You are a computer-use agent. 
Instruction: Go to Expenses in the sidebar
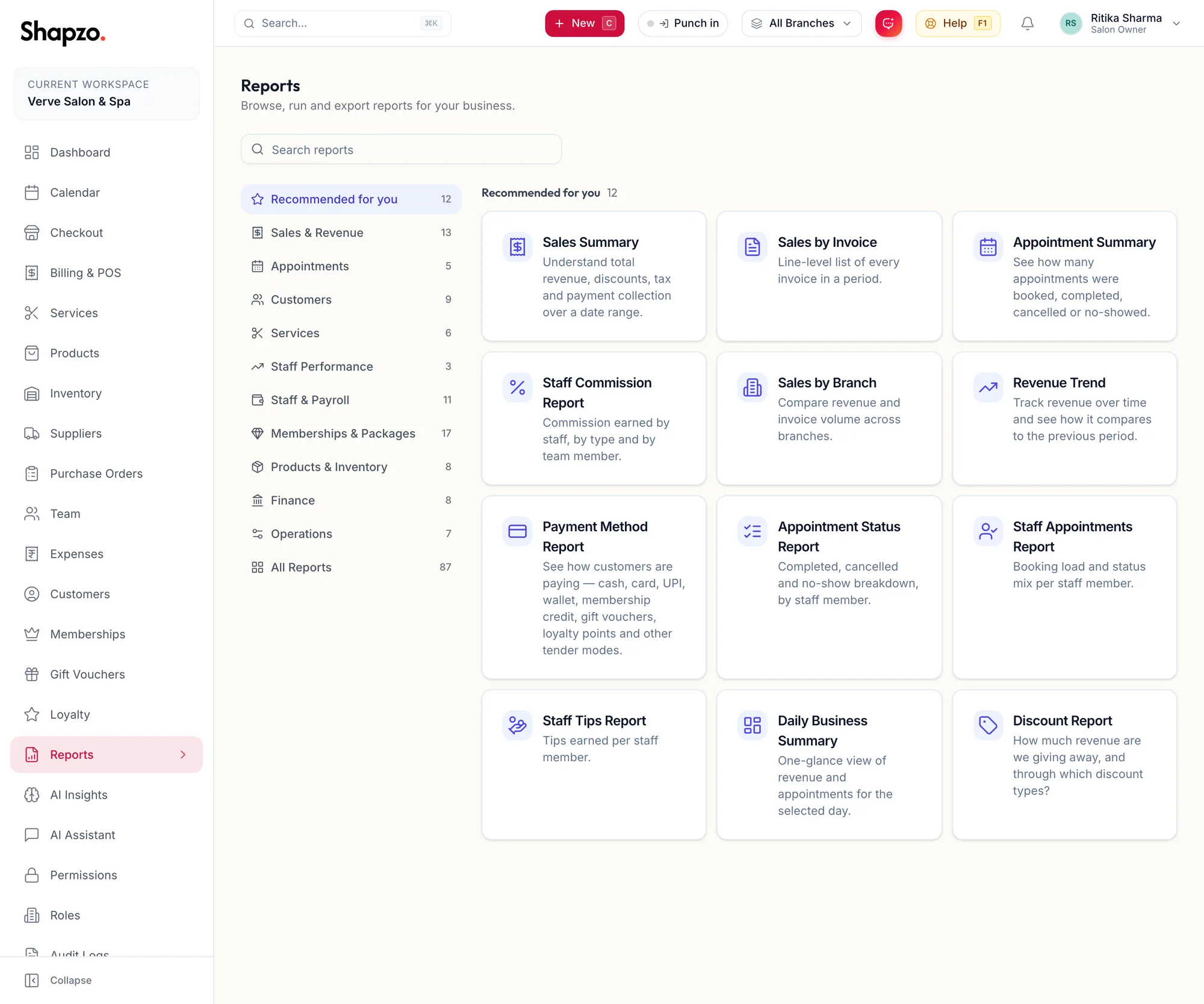tap(107, 554)
